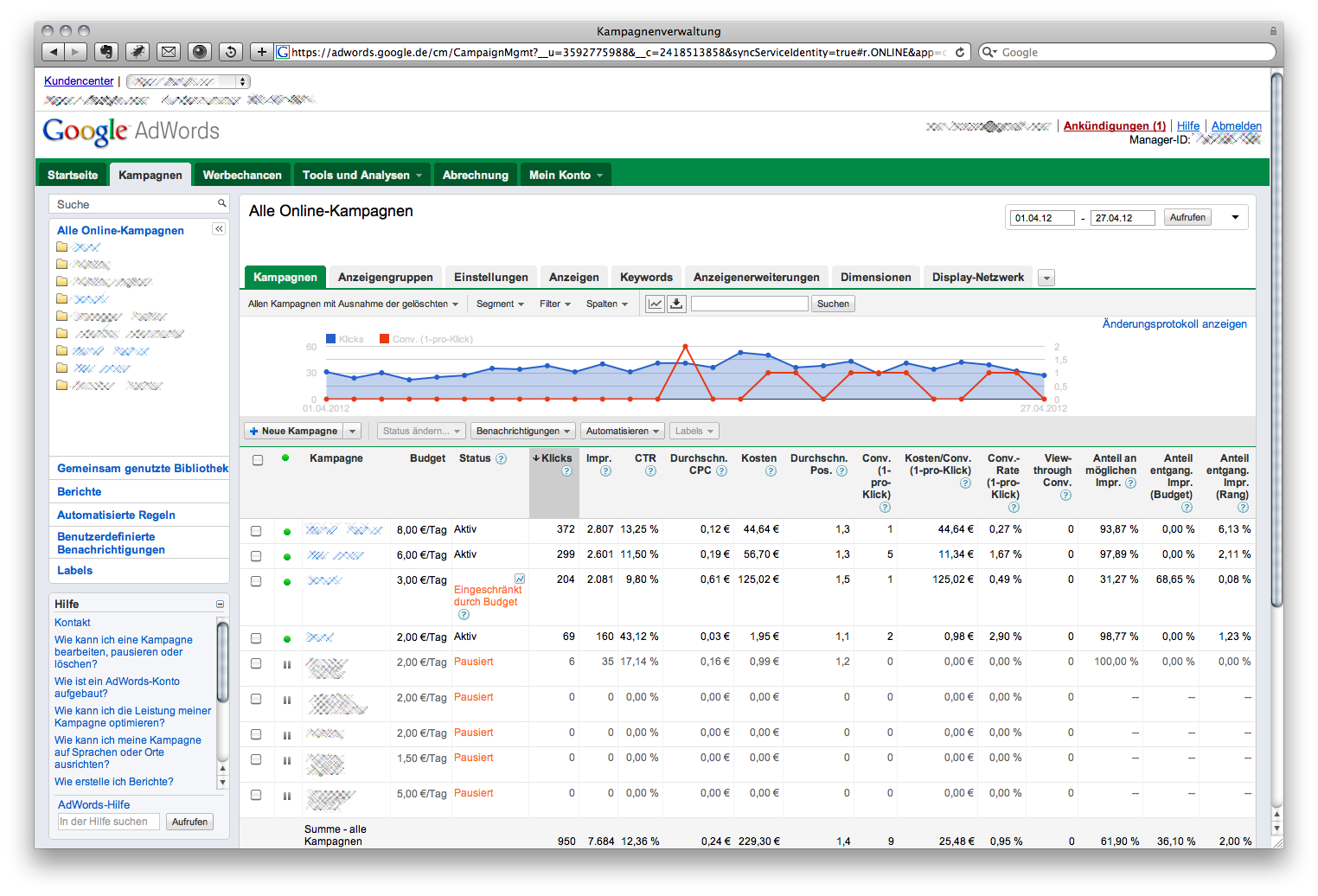Viewport: 1318px width, 896px height.
Task: Open the Benachrichtigungen dropdown
Action: click(523, 431)
